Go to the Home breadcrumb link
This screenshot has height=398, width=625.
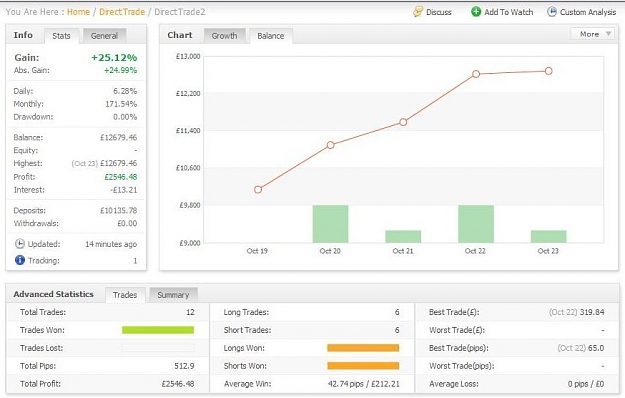coord(78,12)
